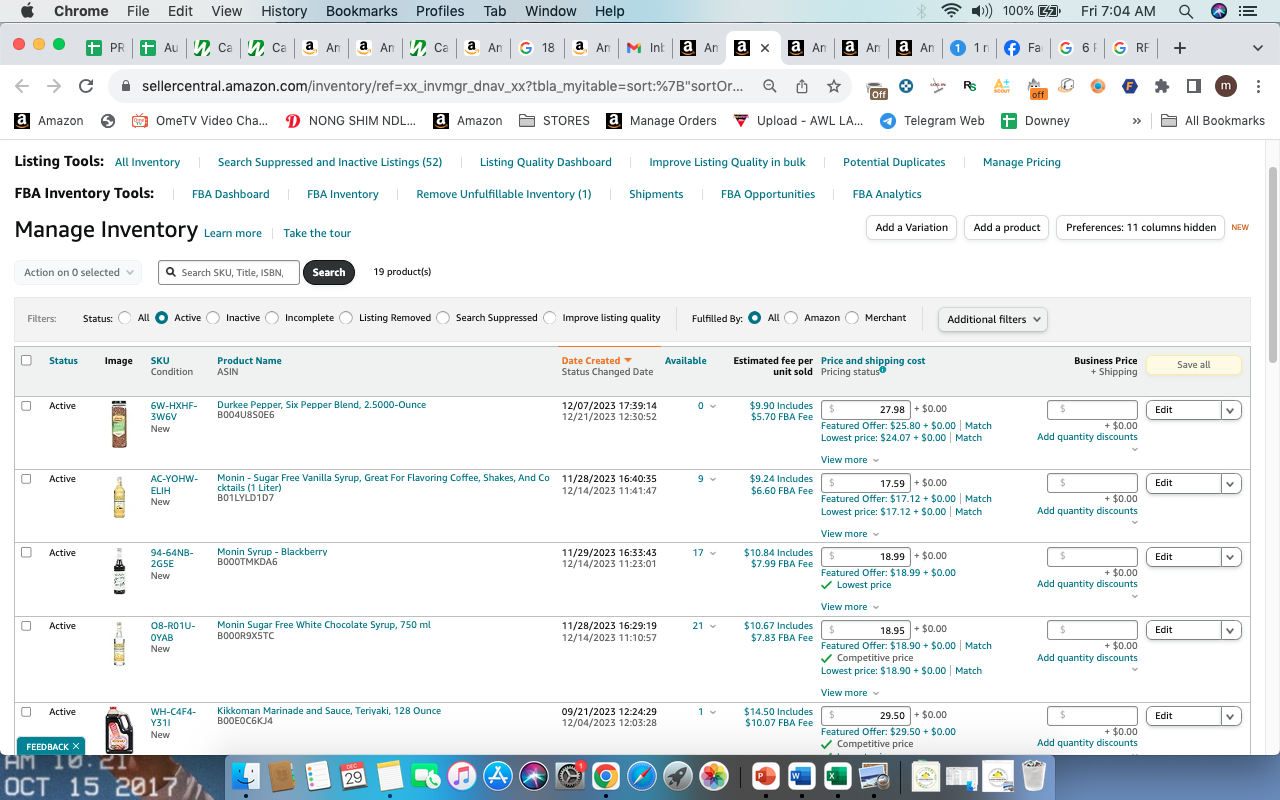This screenshot has height=800, width=1280.
Task: Reload the page with the refresh icon
Action: point(86,86)
